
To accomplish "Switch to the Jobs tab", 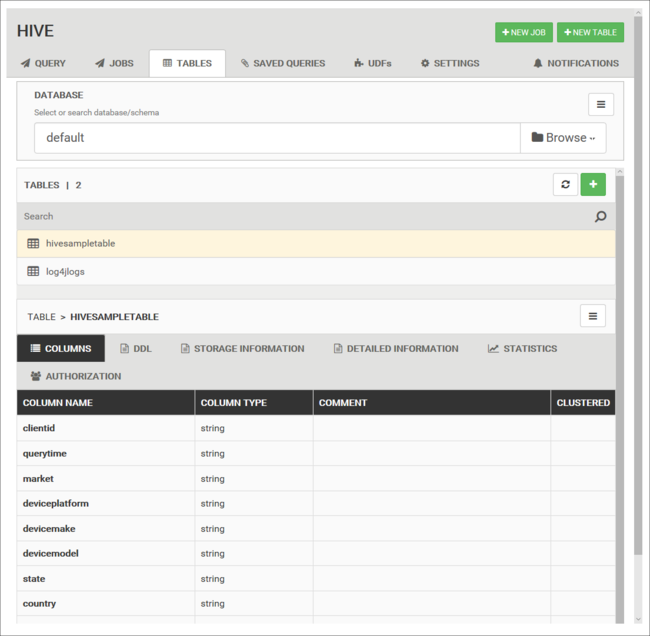I will point(114,63).
